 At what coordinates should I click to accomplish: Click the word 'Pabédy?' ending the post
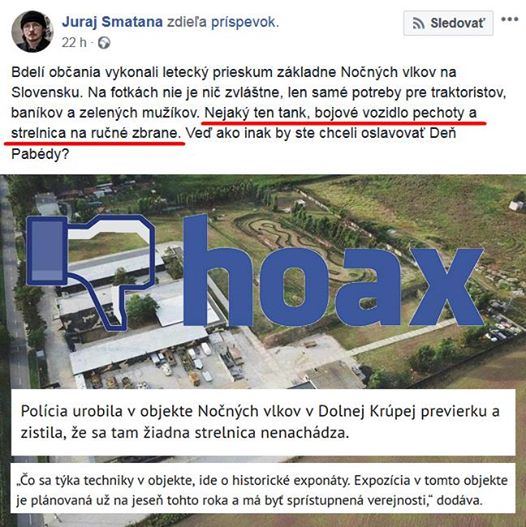[40, 154]
